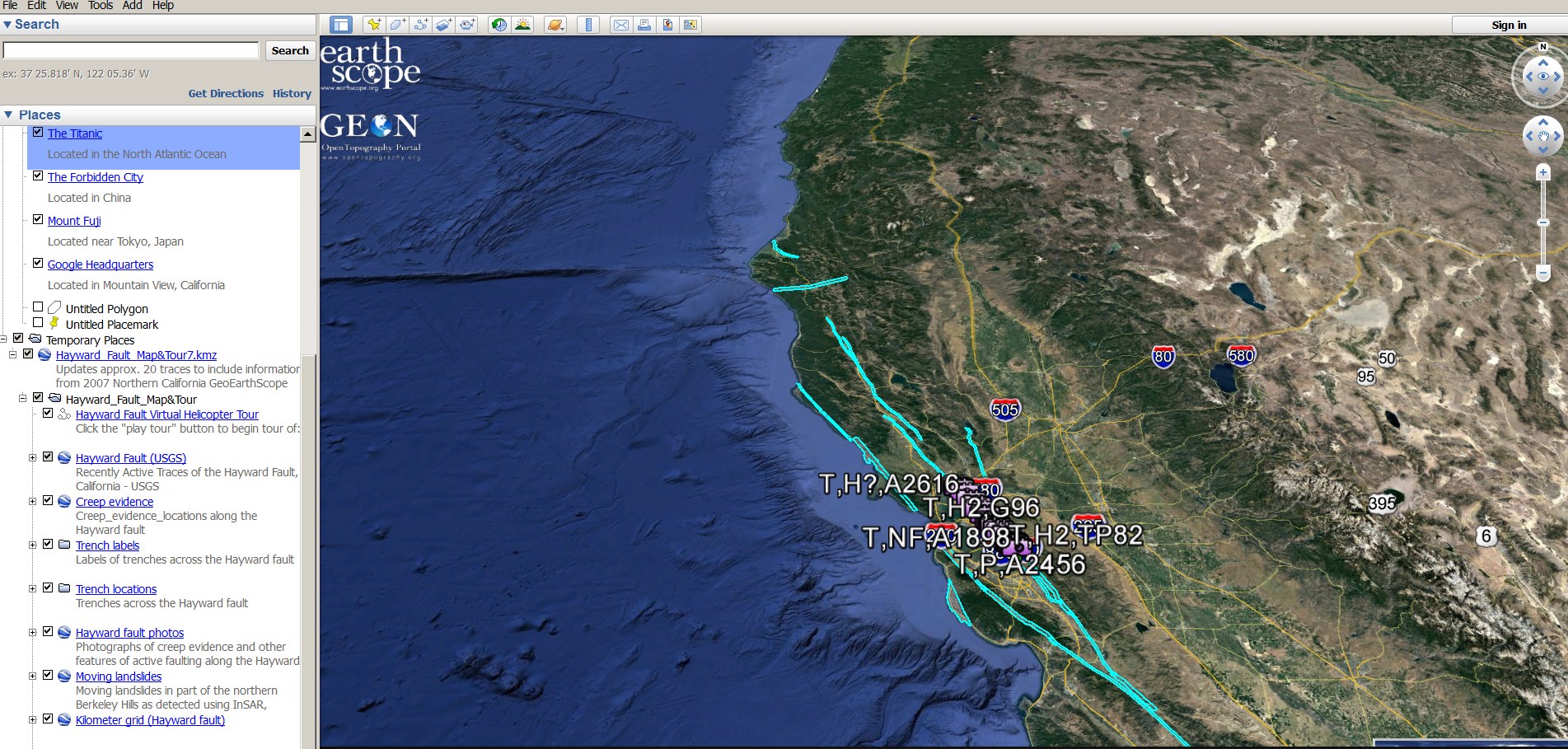Toggle the sidebar panel button
The height and width of the screenshot is (749, 1568).
point(340,25)
